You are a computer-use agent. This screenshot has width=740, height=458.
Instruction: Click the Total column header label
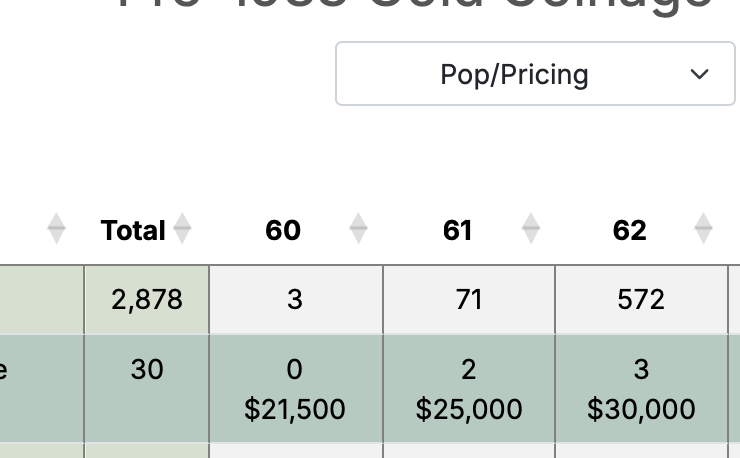pos(133,230)
